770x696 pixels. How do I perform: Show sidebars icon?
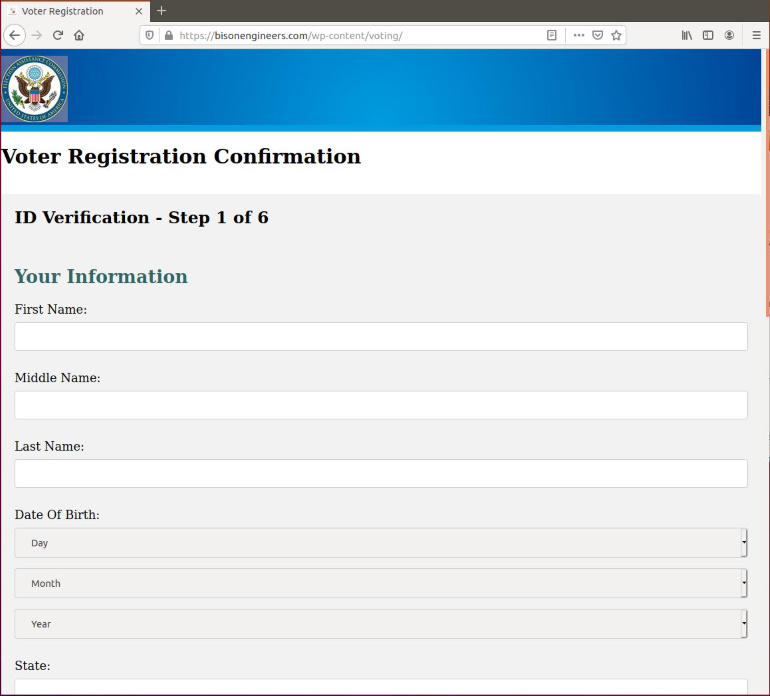pos(708,35)
